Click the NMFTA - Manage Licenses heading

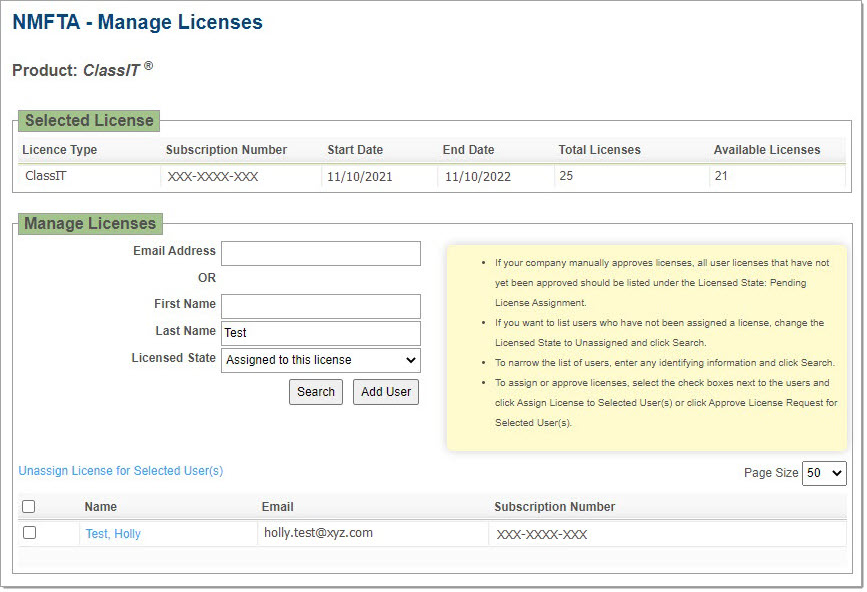138,22
